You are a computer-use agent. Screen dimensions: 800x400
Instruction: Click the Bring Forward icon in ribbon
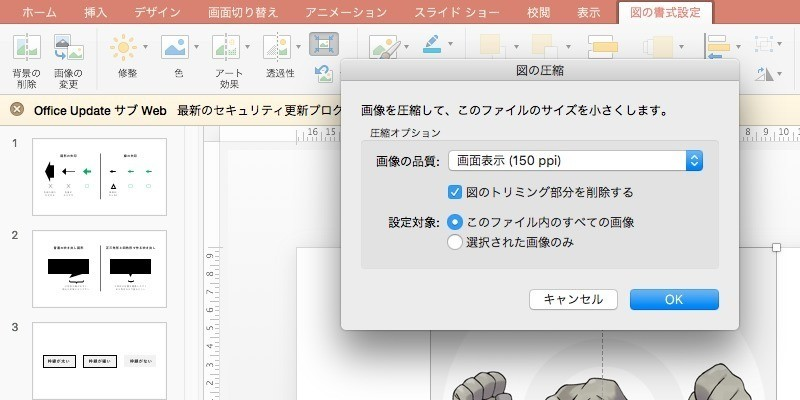coord(493,47)
